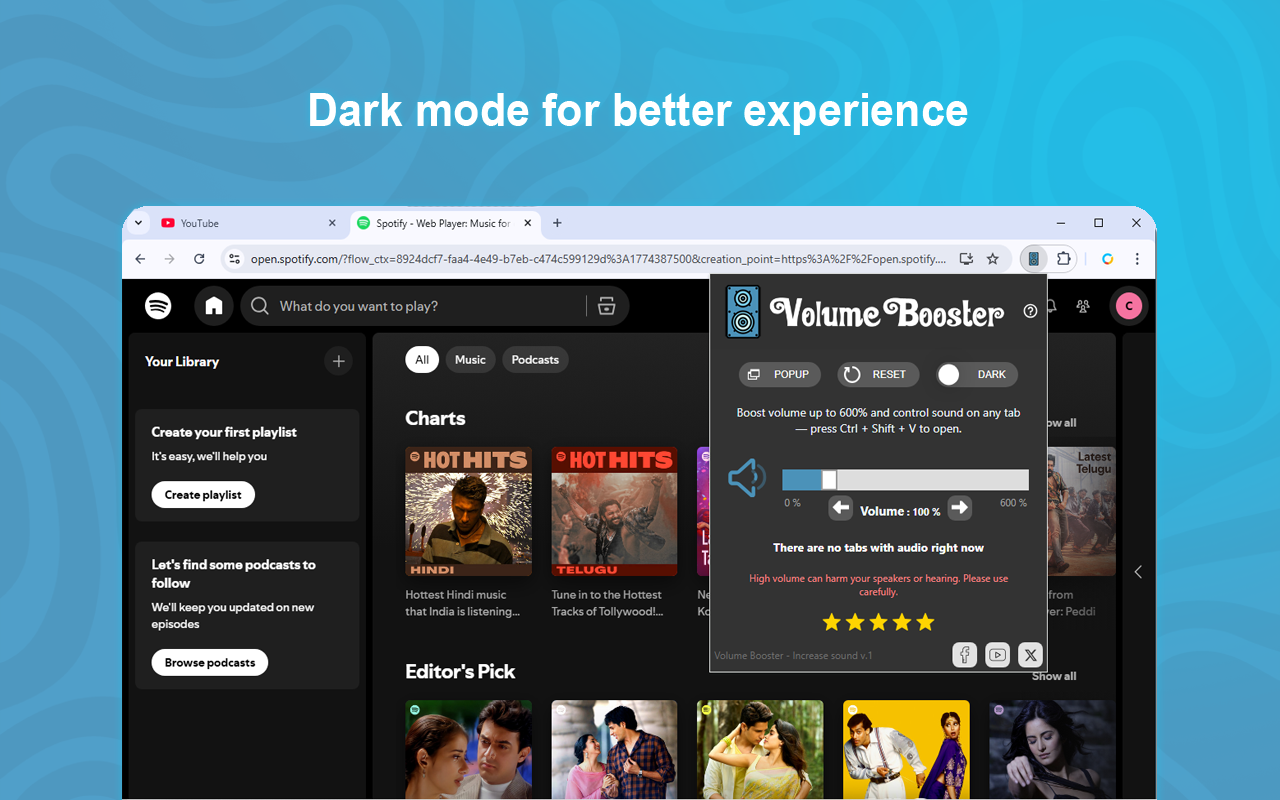Open the Browse icon in Spotify search bar
Screen dimensions: 1280x800
pos(606,306)
